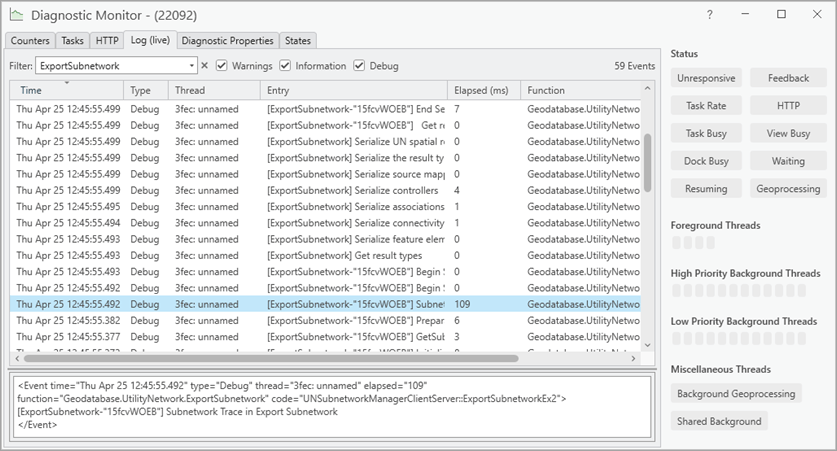Select the 'Serialize controllers' log entry

tap(325, 191)
